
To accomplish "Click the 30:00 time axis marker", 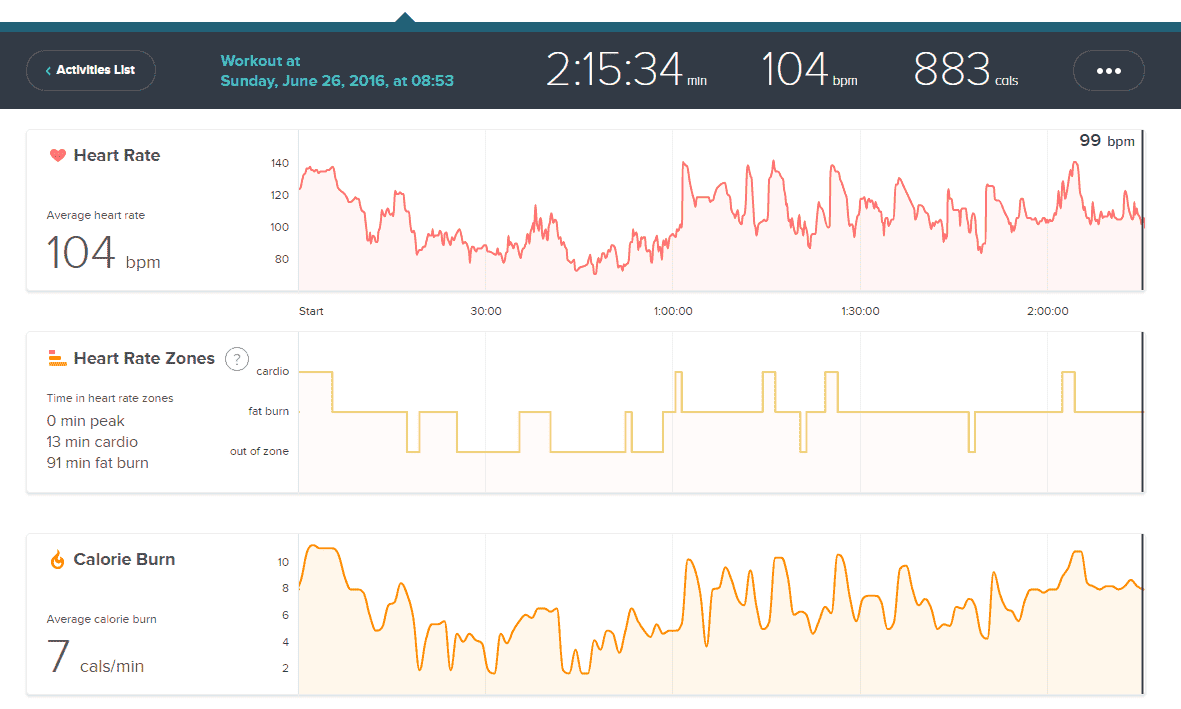I will click(486, 311).
